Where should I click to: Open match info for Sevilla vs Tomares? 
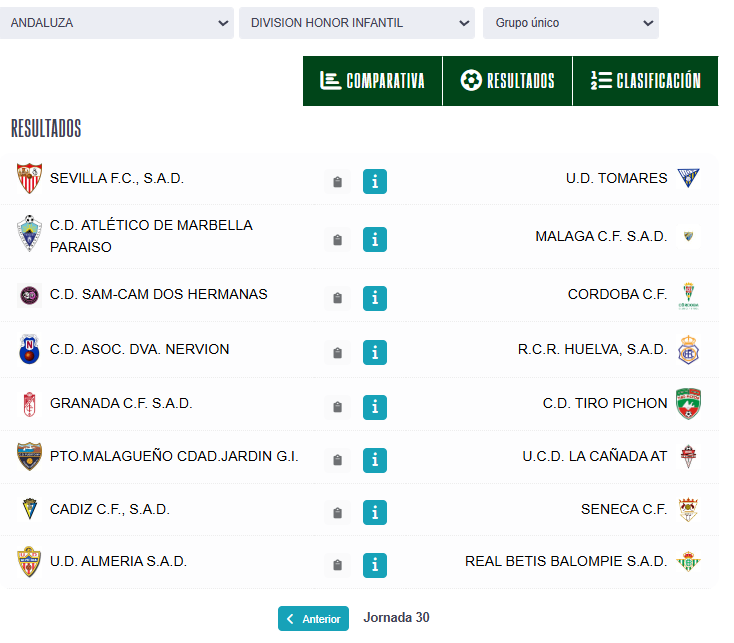(x=374, y=182)
